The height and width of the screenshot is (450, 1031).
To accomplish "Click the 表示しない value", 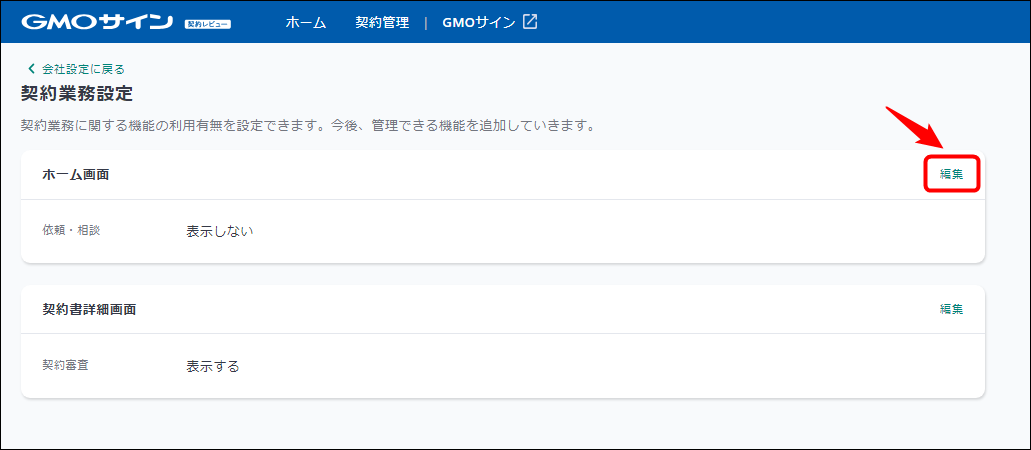I will [x=220, y=231].
